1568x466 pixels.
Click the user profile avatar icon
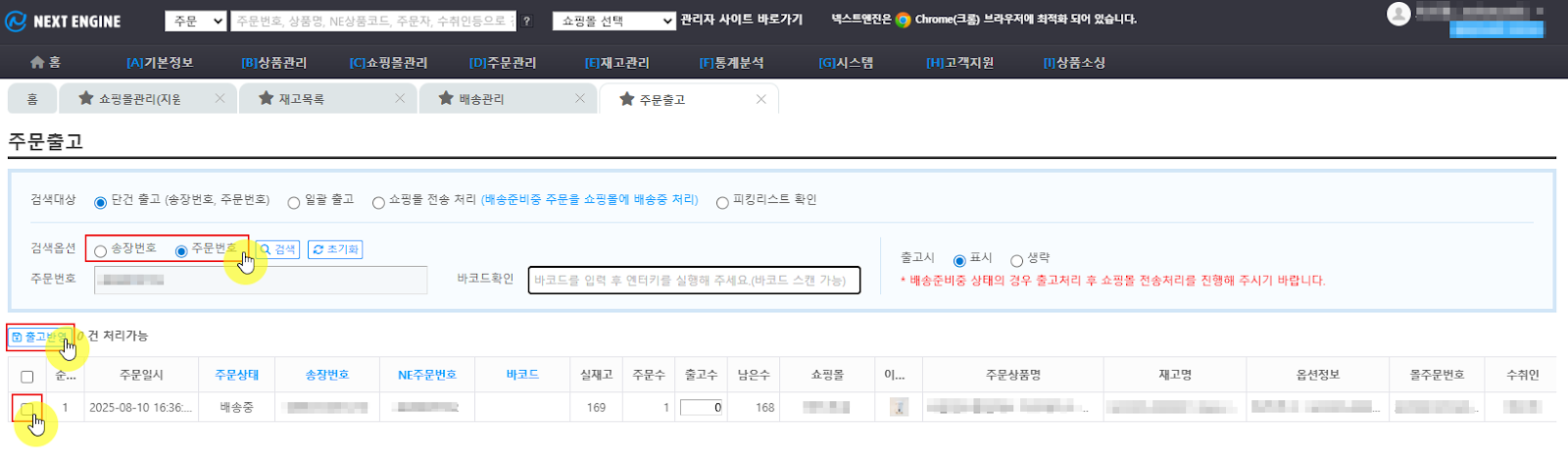tap(1398, 14)
